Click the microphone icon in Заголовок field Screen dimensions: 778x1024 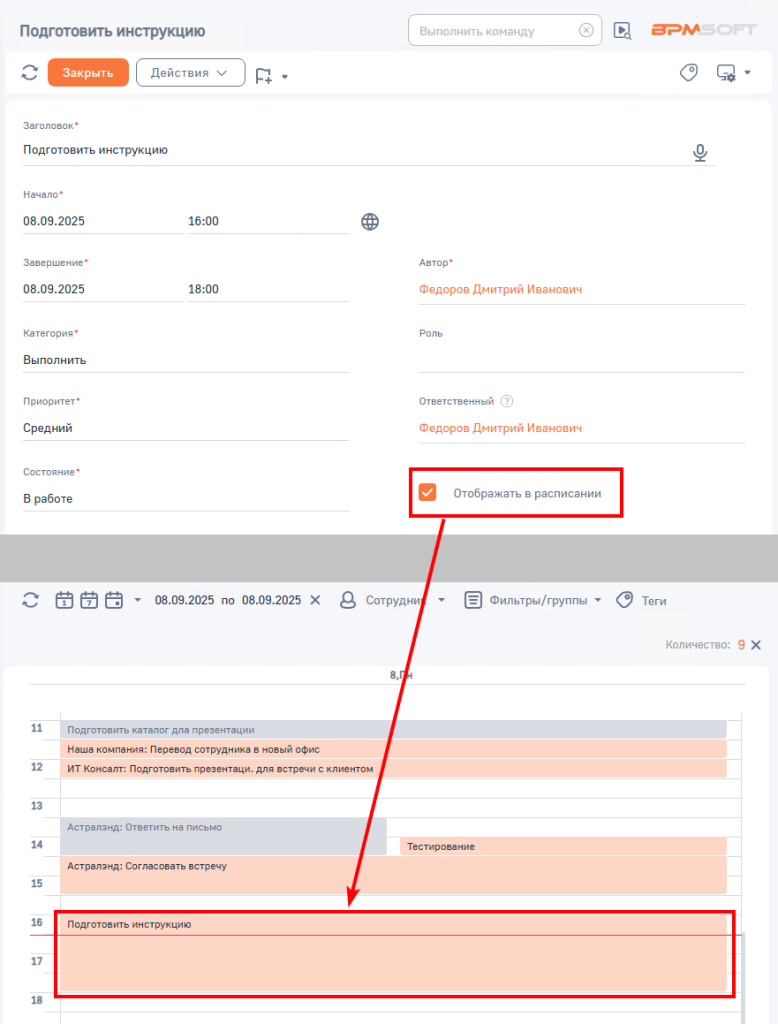700,152
